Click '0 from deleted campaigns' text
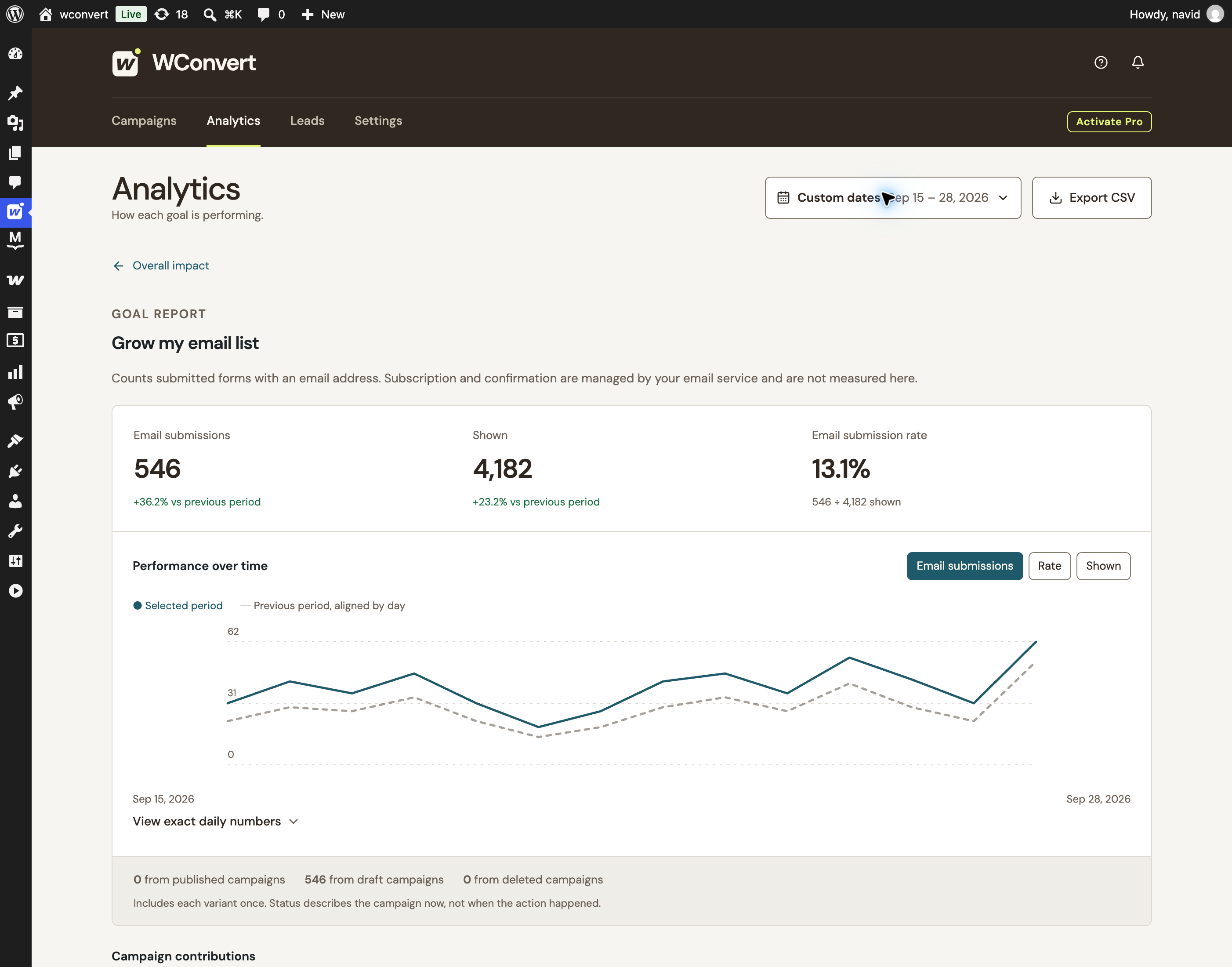 (533, 879)
